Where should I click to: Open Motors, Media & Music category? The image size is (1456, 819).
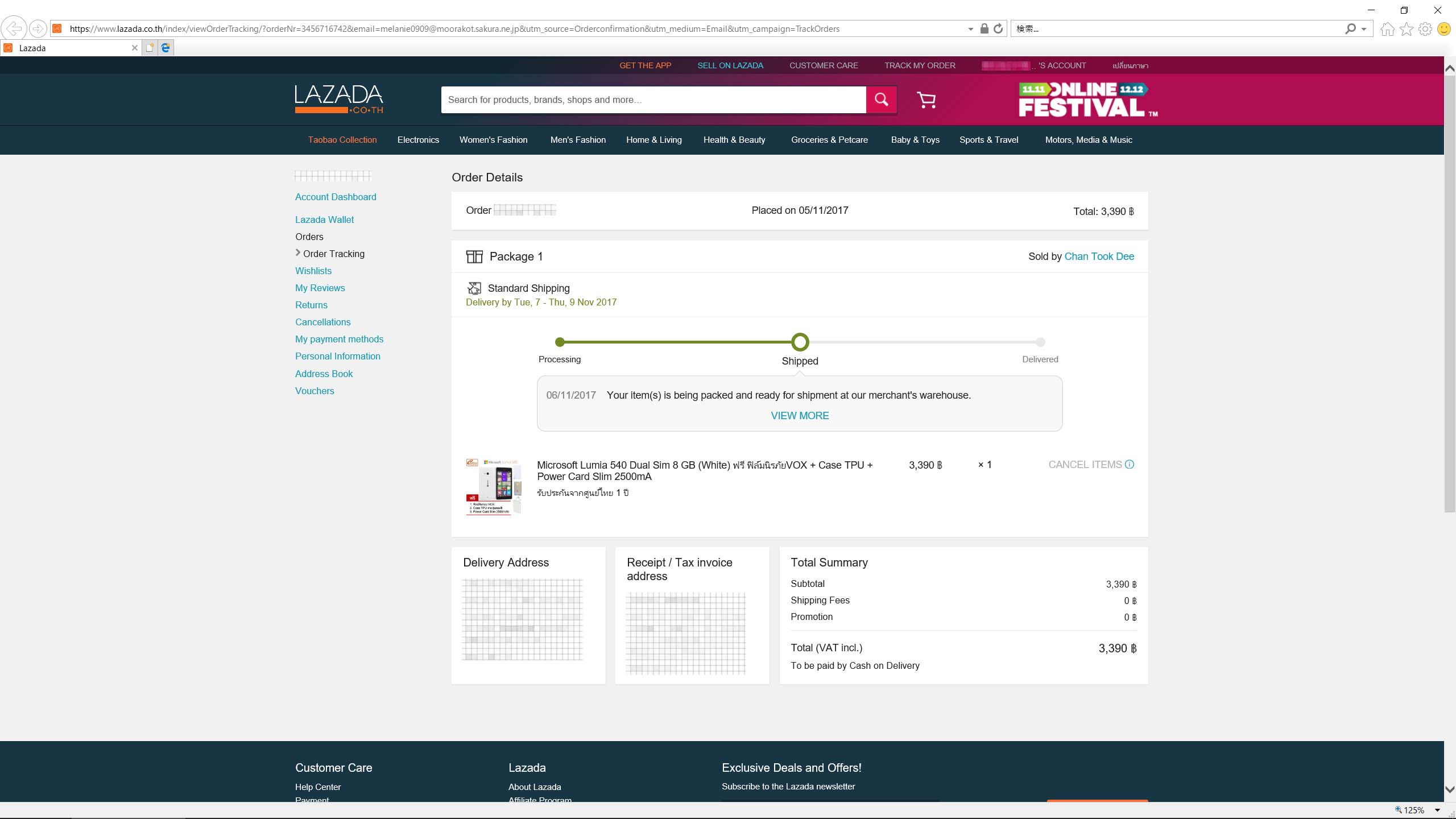1089,140
